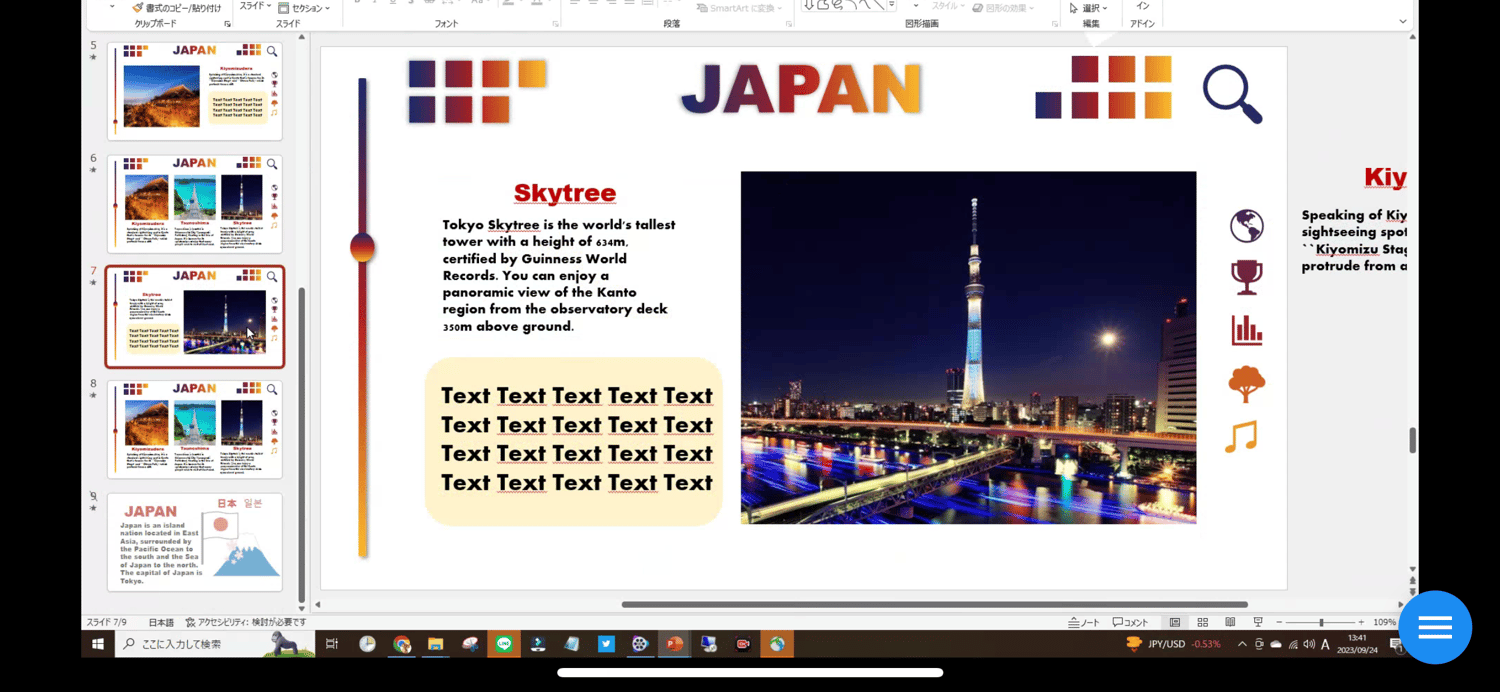Open Chrome from the taskbar

[402, 644]
